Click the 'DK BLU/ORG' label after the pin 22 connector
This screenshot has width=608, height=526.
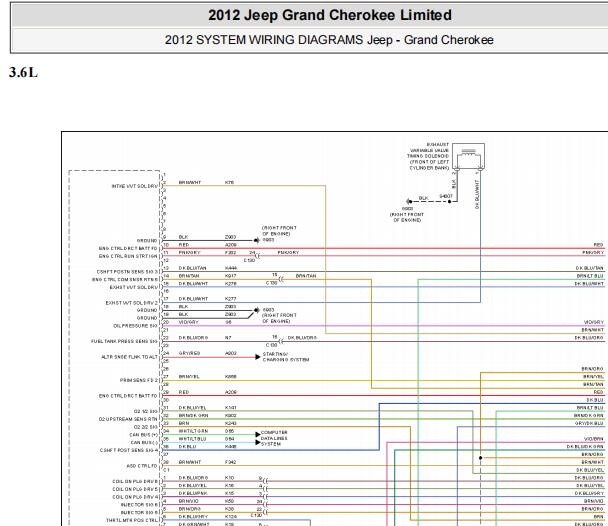tap(302, 338)
